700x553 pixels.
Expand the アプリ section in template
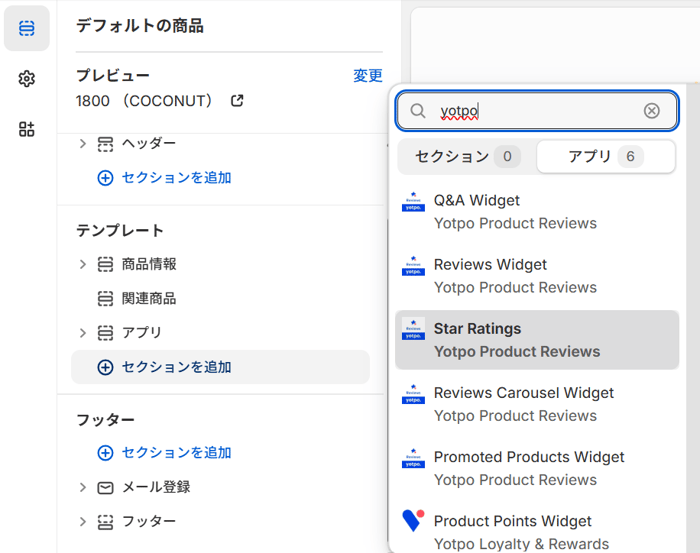83,333
